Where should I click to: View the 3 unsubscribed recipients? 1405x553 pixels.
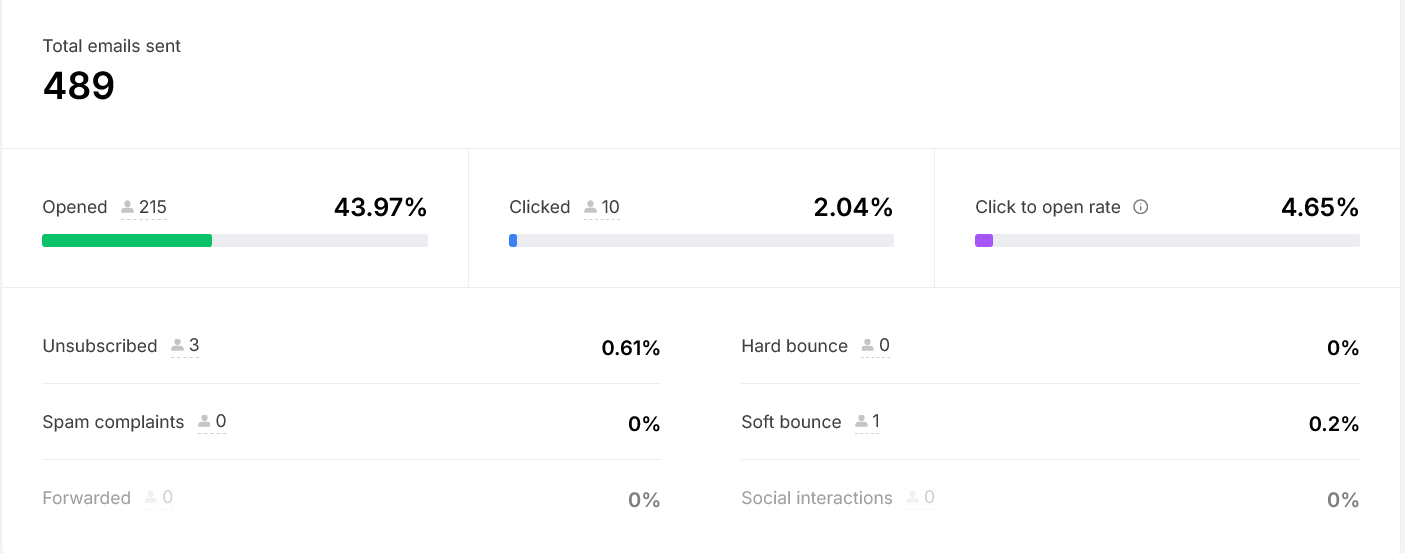194,345
